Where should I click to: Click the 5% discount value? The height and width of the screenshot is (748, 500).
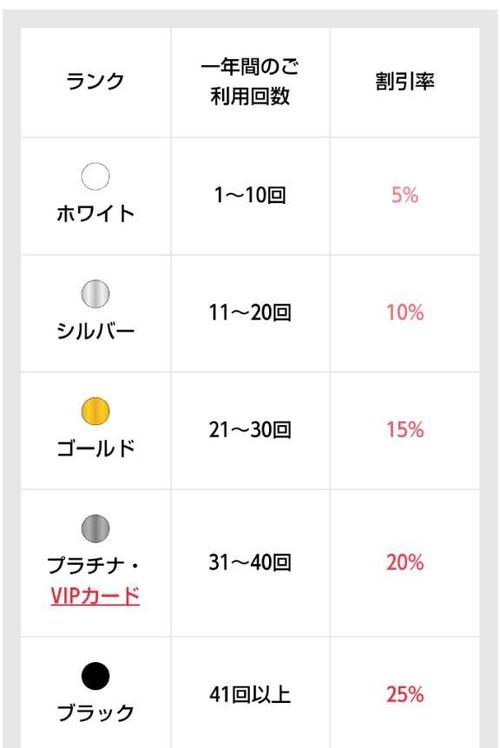click(405, 195)
